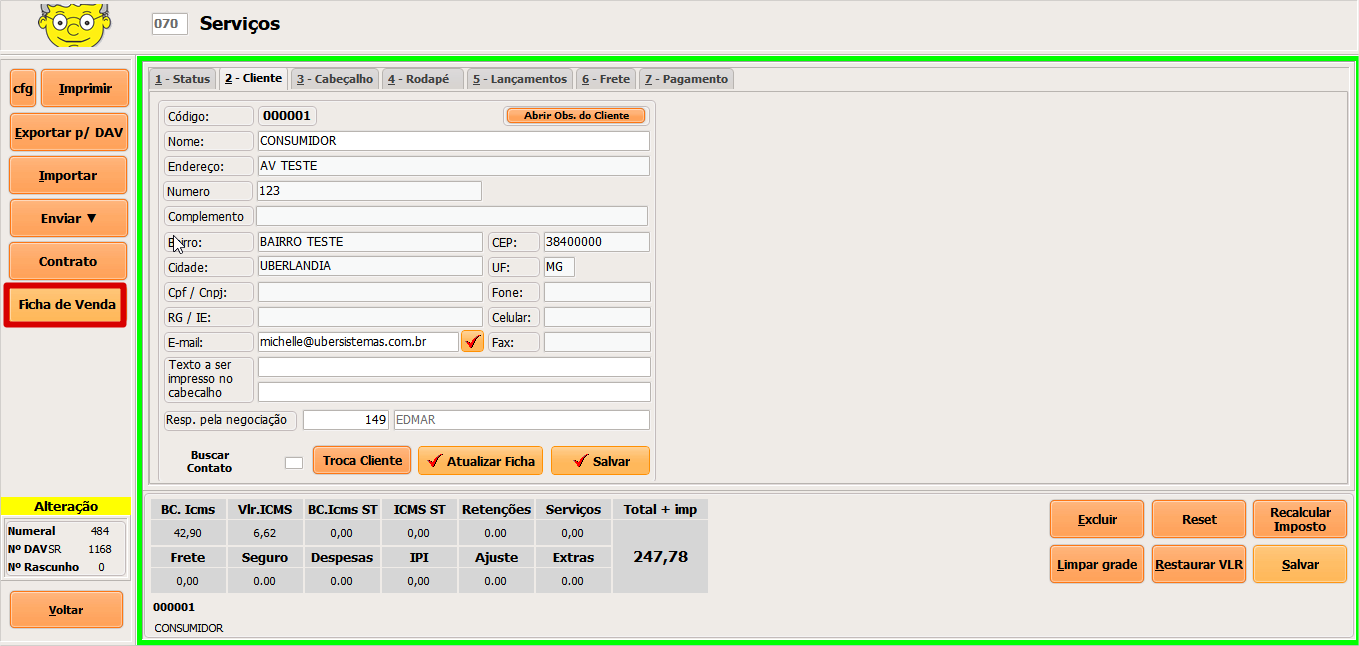Click Abrir Obs. do Cliente button
Image resolution: width=1359 pixels, height=646 pixels.
(x=576, y=116)
